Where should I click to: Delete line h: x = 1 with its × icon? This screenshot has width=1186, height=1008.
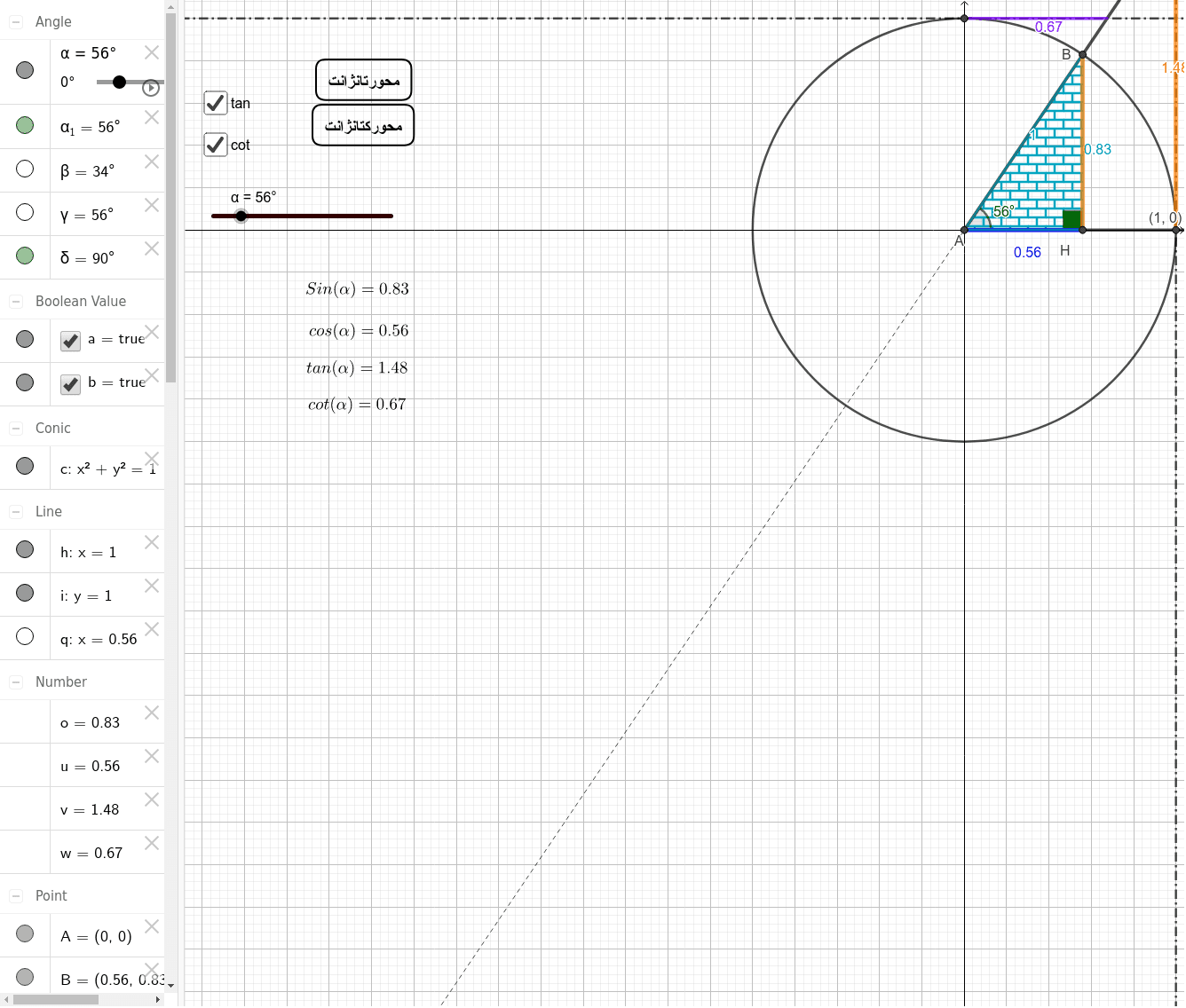pos(151,542)
